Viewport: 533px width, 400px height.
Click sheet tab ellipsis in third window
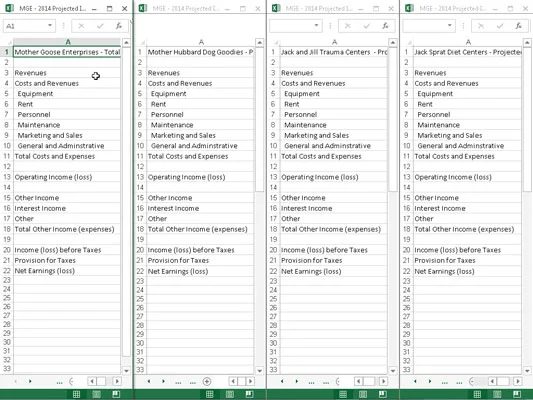pos(311,382)
